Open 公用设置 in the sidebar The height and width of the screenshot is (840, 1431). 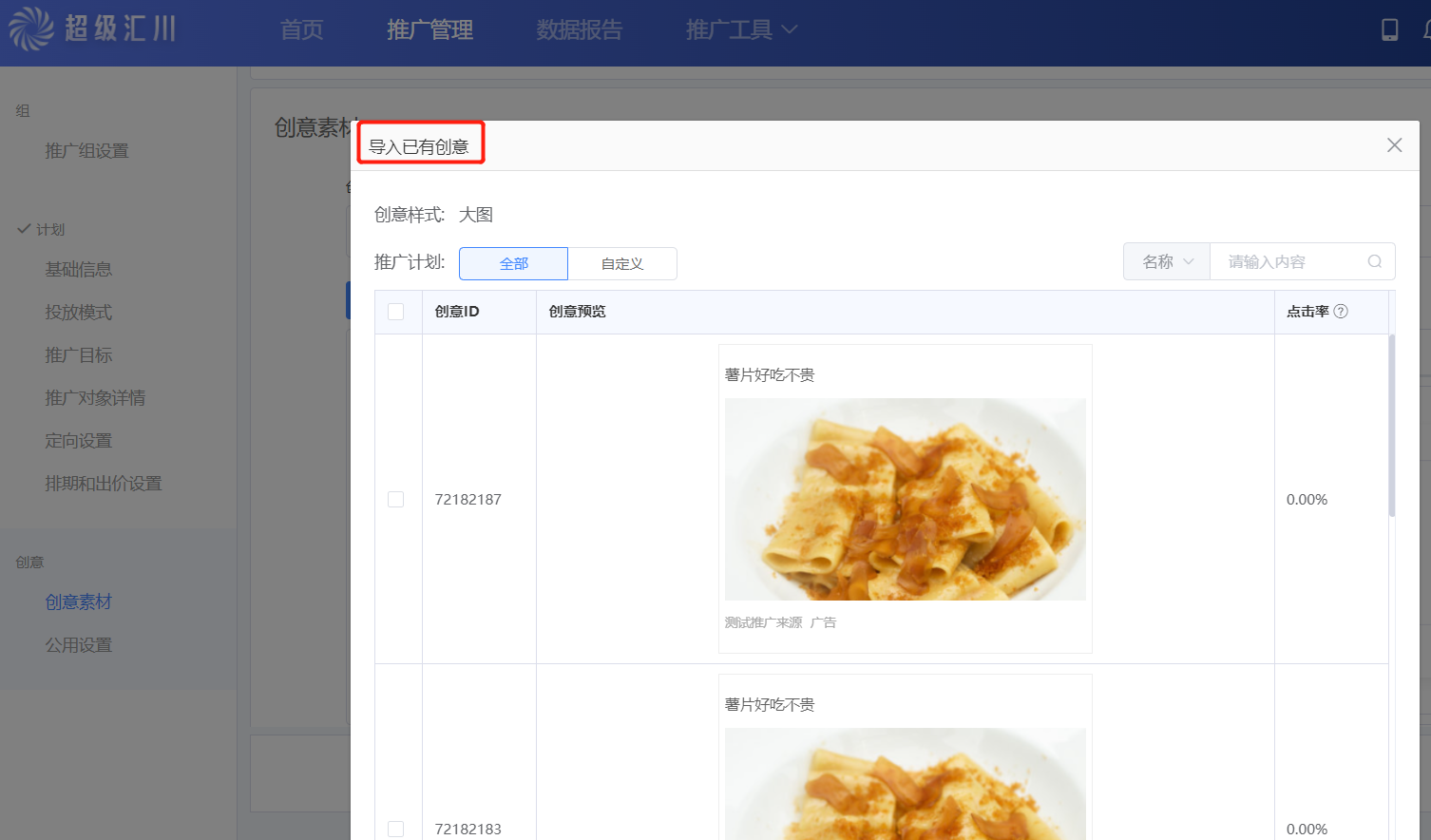[79, 645]
